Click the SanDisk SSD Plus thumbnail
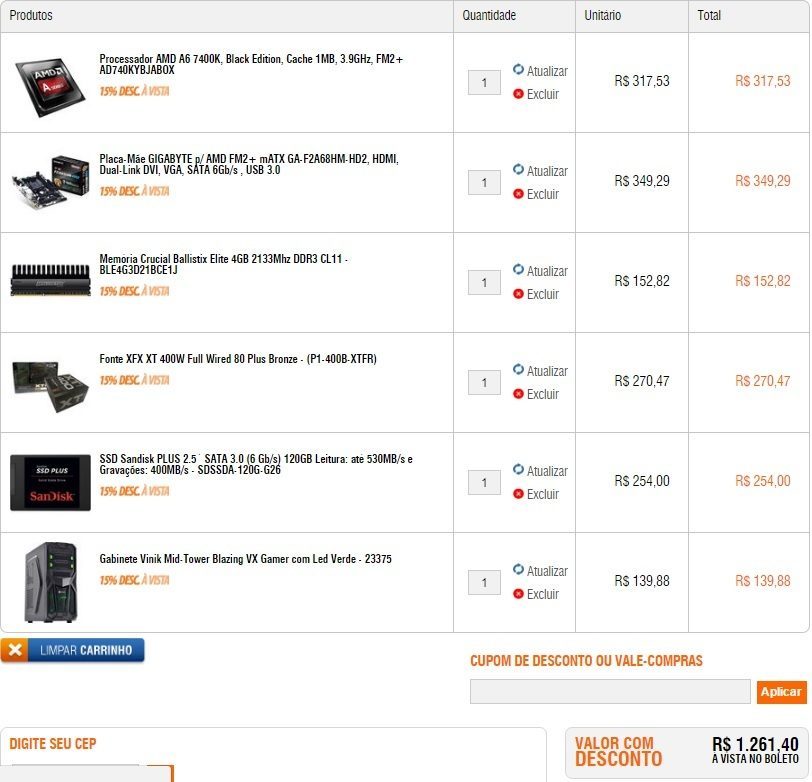This screenshot has width=812, height=782. (x=50, y=483)
